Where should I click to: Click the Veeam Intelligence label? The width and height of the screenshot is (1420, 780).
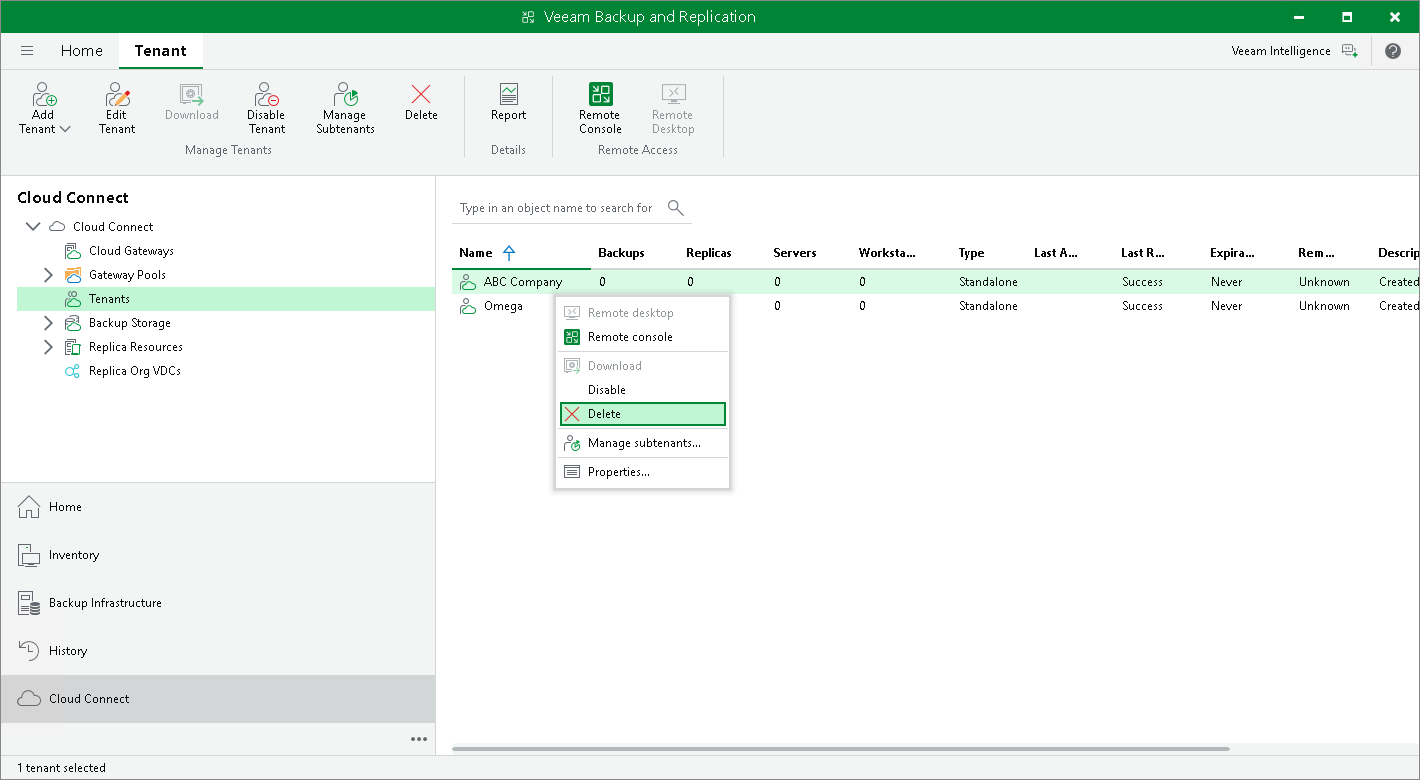(1281, 51)
